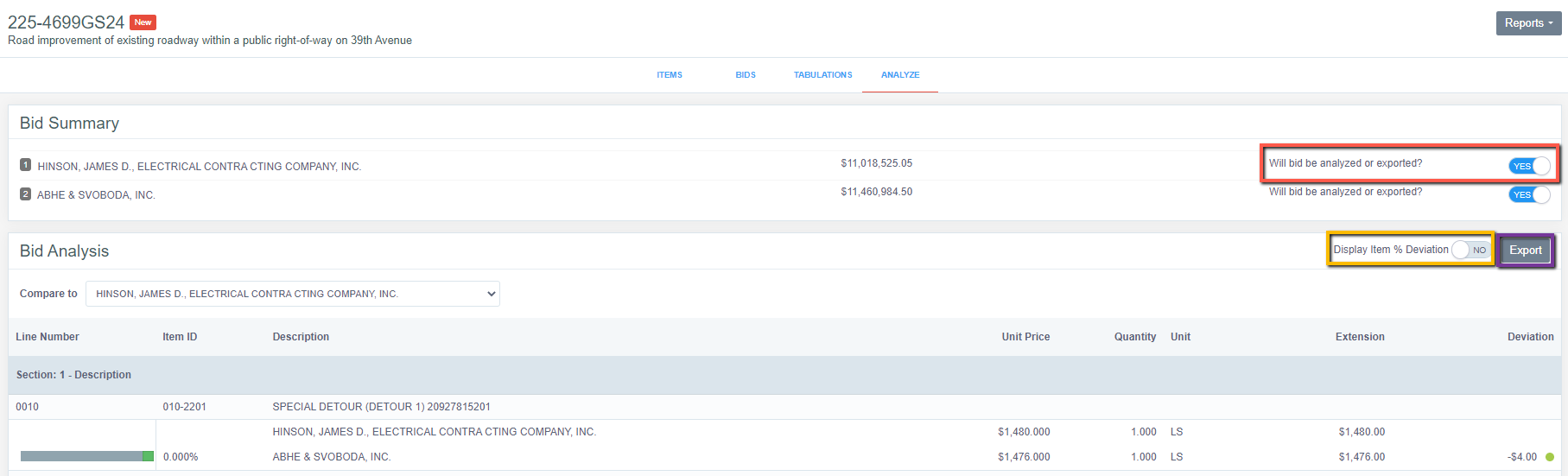This screenshot has width=1568, height=476.
Task: Click the rank 1 badge beside Hinson
Action: (x=25, y=165)
